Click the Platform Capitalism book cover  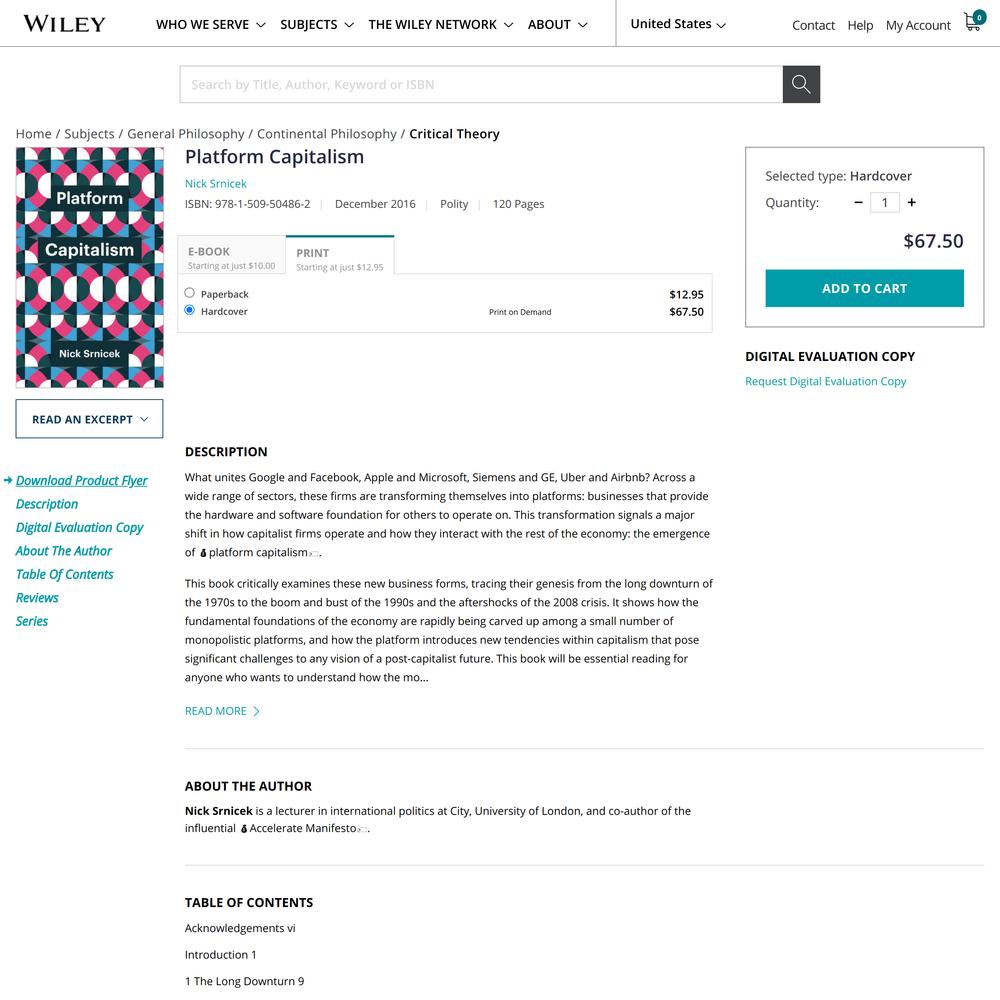tap(89, 268)
